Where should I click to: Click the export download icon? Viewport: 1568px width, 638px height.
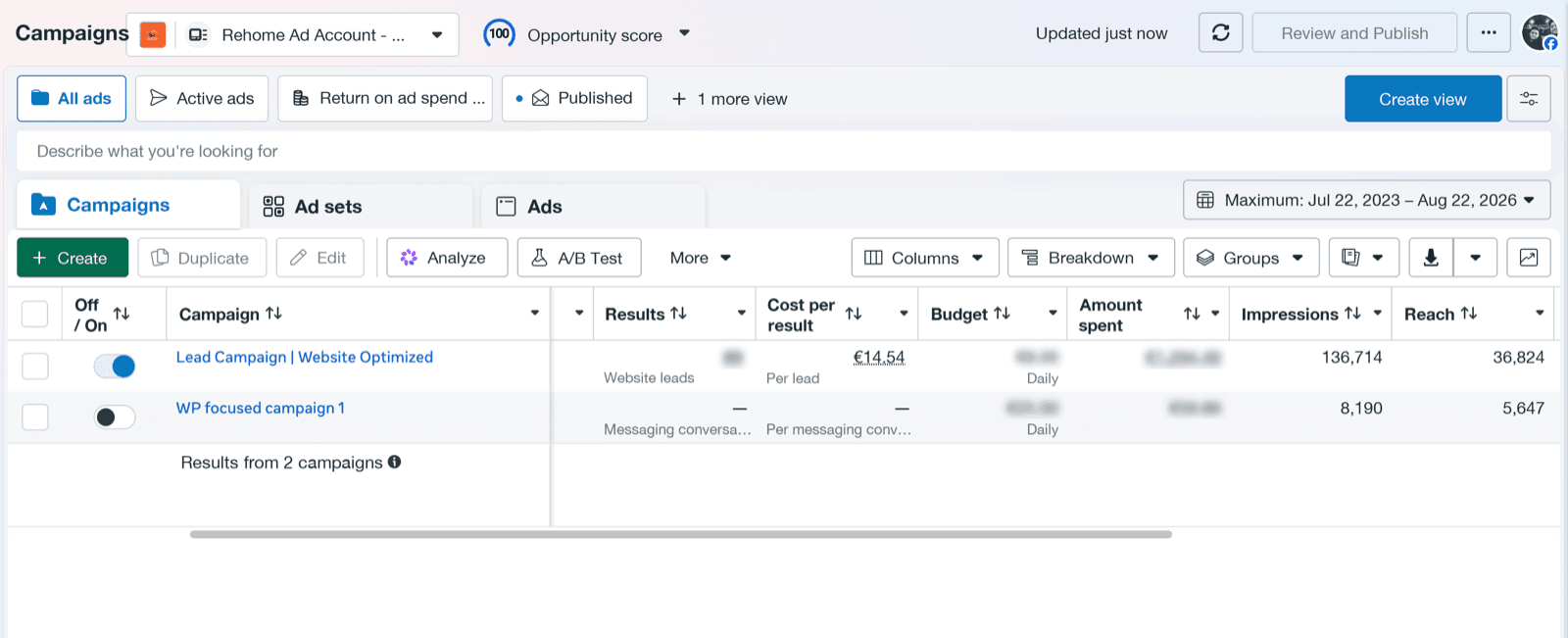coord(1431,258)
